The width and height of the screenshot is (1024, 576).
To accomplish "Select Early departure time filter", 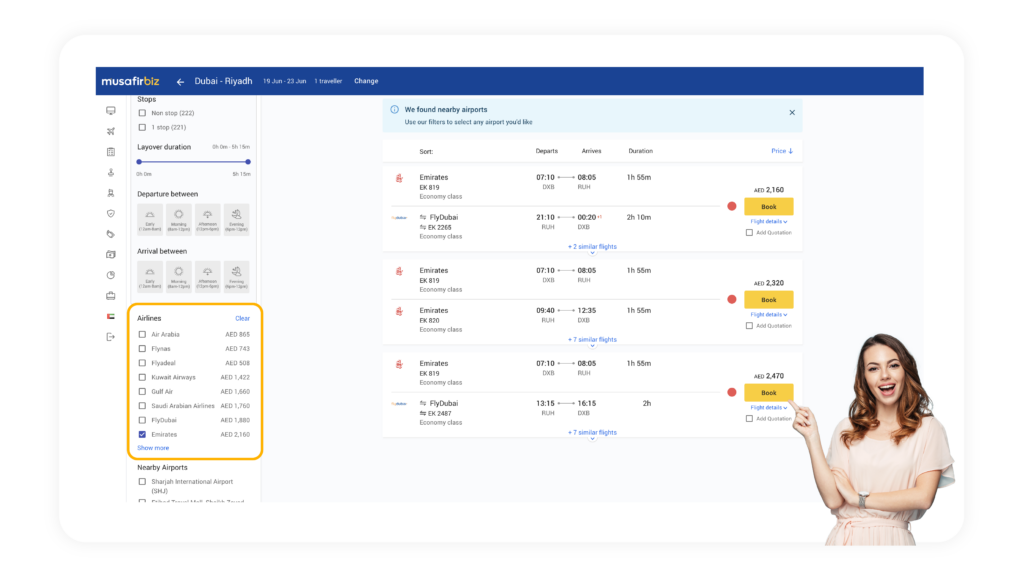I will (150, 219).
